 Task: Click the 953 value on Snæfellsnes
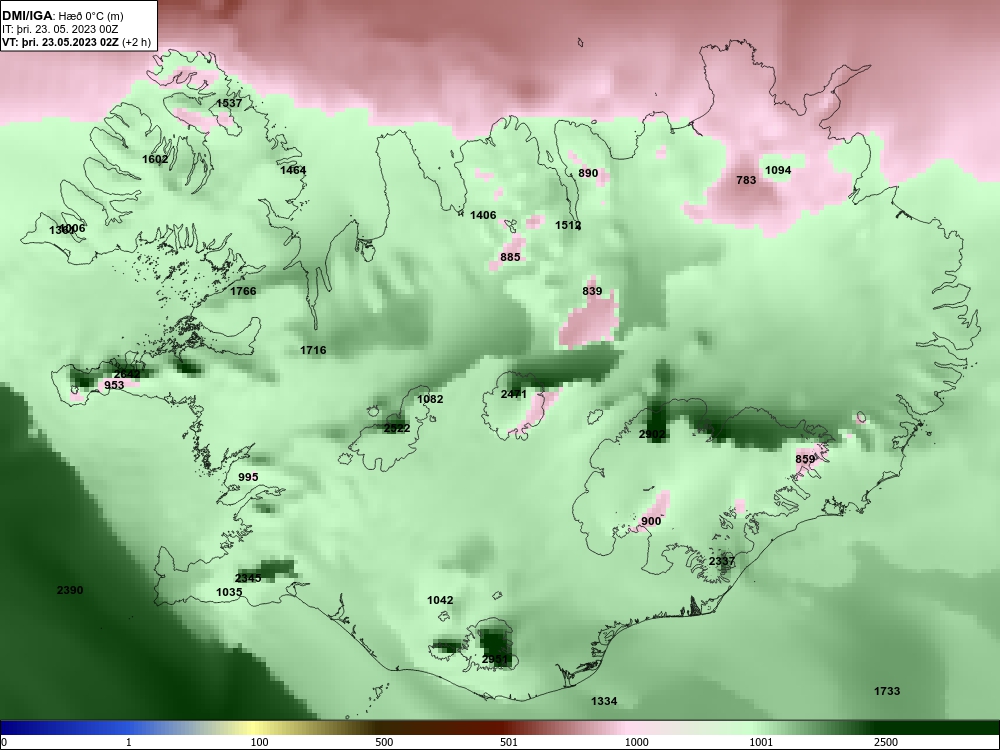click(x=114, y=385)
